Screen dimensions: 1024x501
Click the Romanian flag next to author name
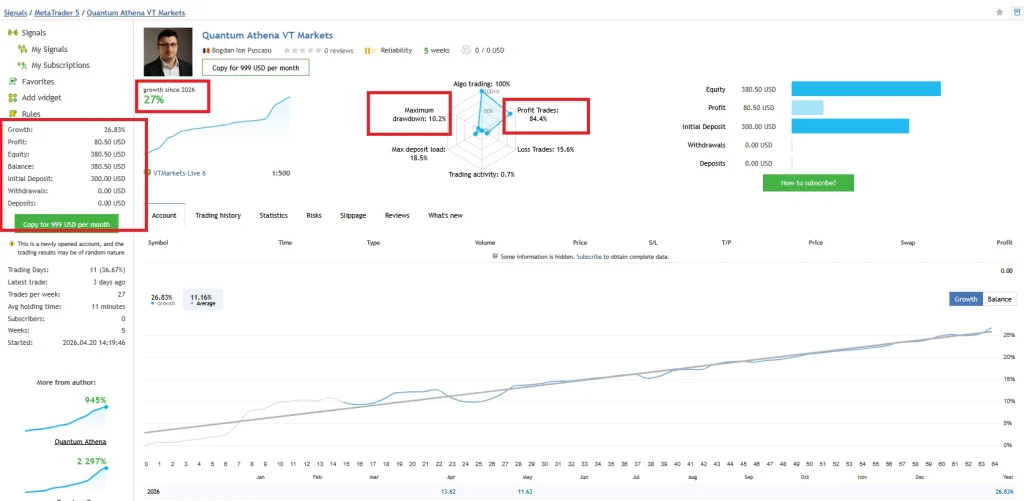pos(205,50)
